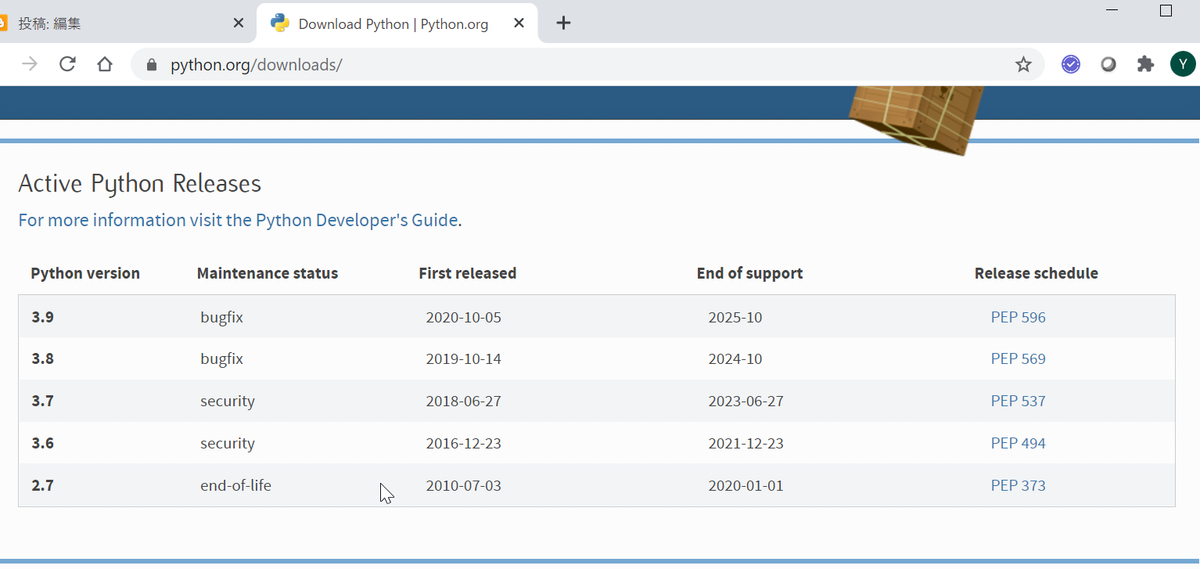Screen dimensions: 1200x569
Task: Open the Extensions puzzle piece menu
Action: point(1145,64)
